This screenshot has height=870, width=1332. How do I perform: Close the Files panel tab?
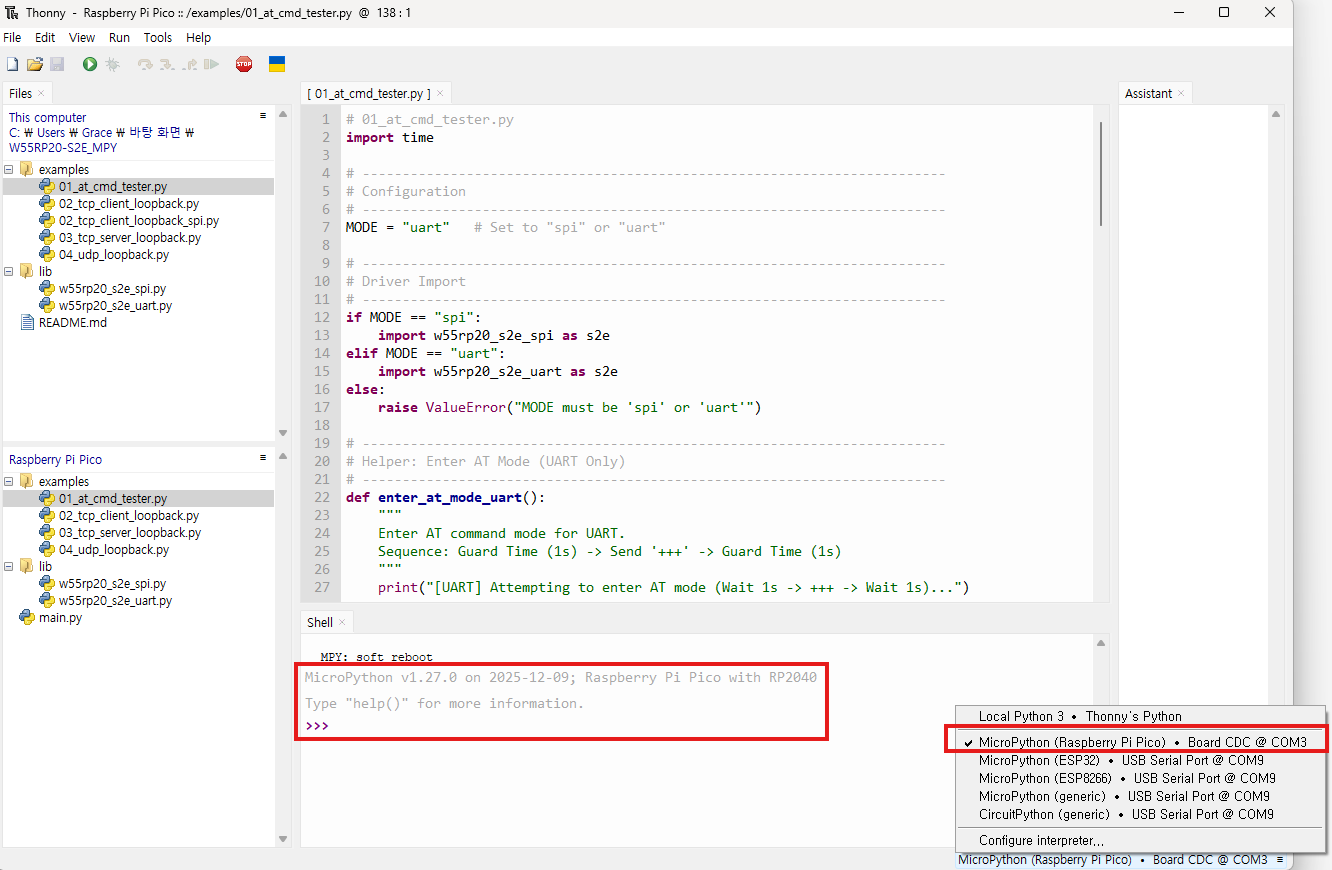pyautogui.click(x=41, y=94)
